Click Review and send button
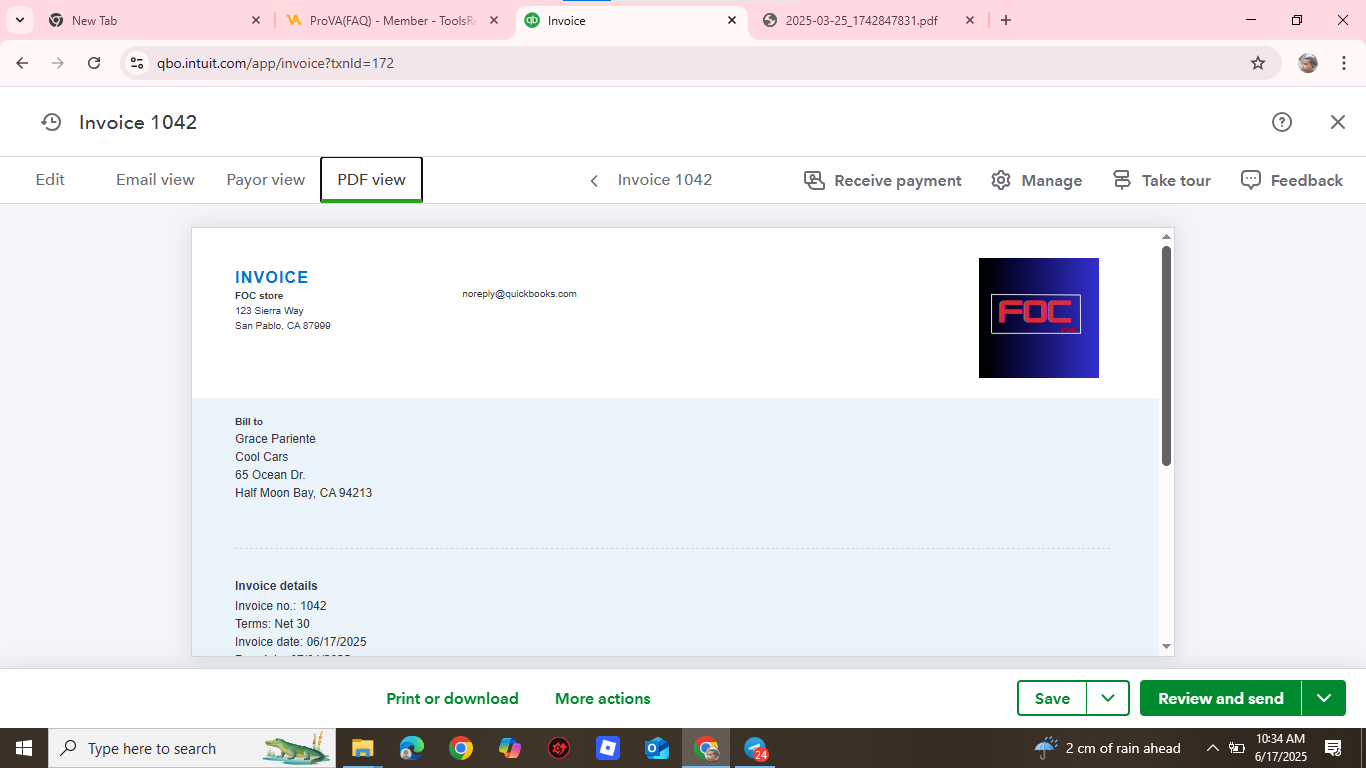This screenshot has height=768, width=1366. click(1221, 698)
